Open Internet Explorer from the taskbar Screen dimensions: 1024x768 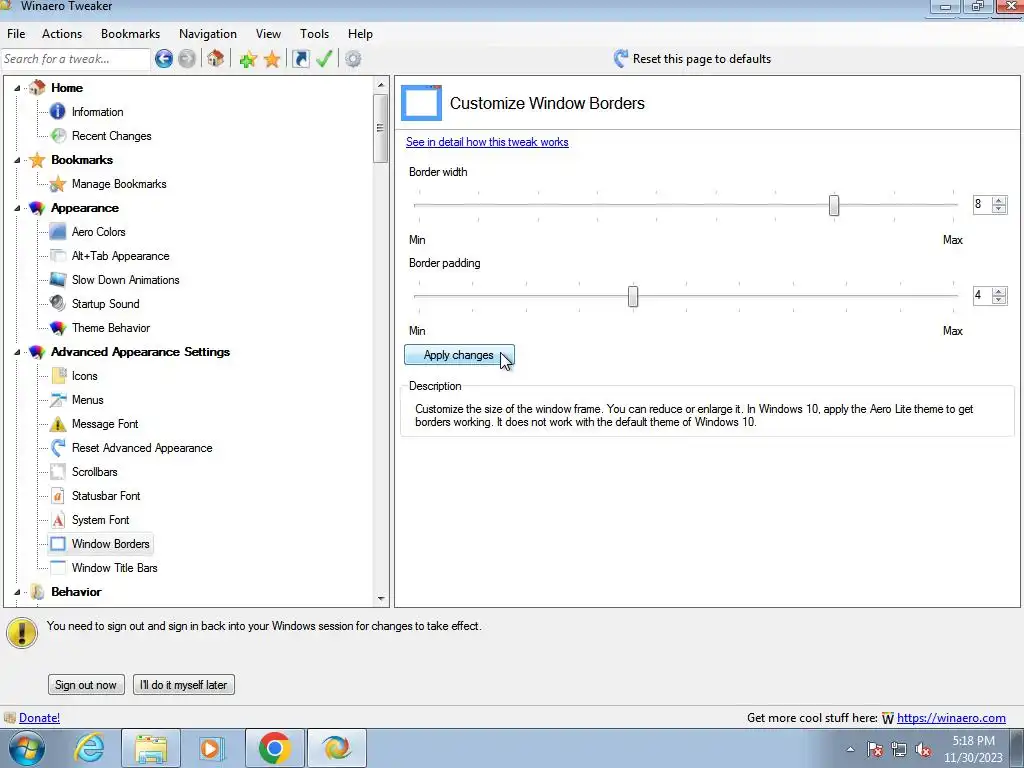[89, 748]
